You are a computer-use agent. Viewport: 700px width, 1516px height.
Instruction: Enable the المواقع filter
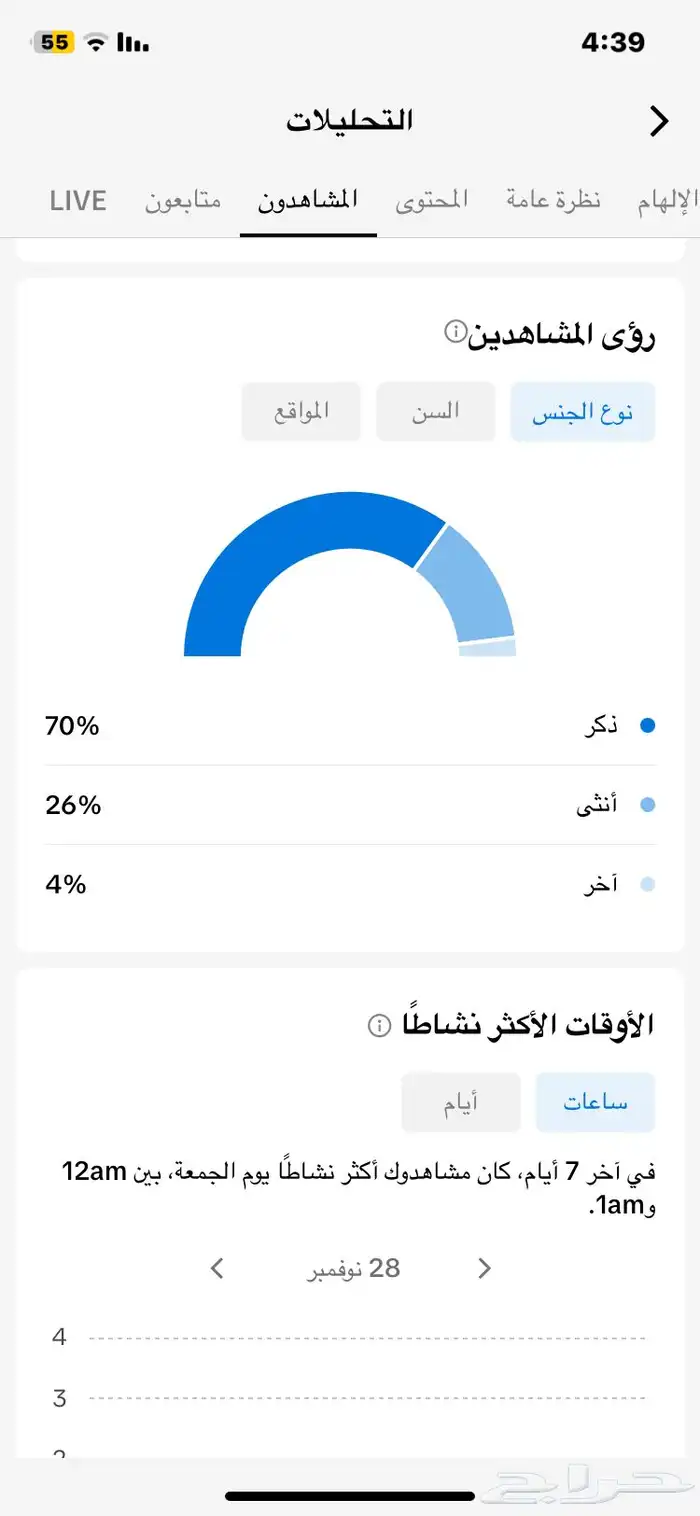click(x=300, y=411)
